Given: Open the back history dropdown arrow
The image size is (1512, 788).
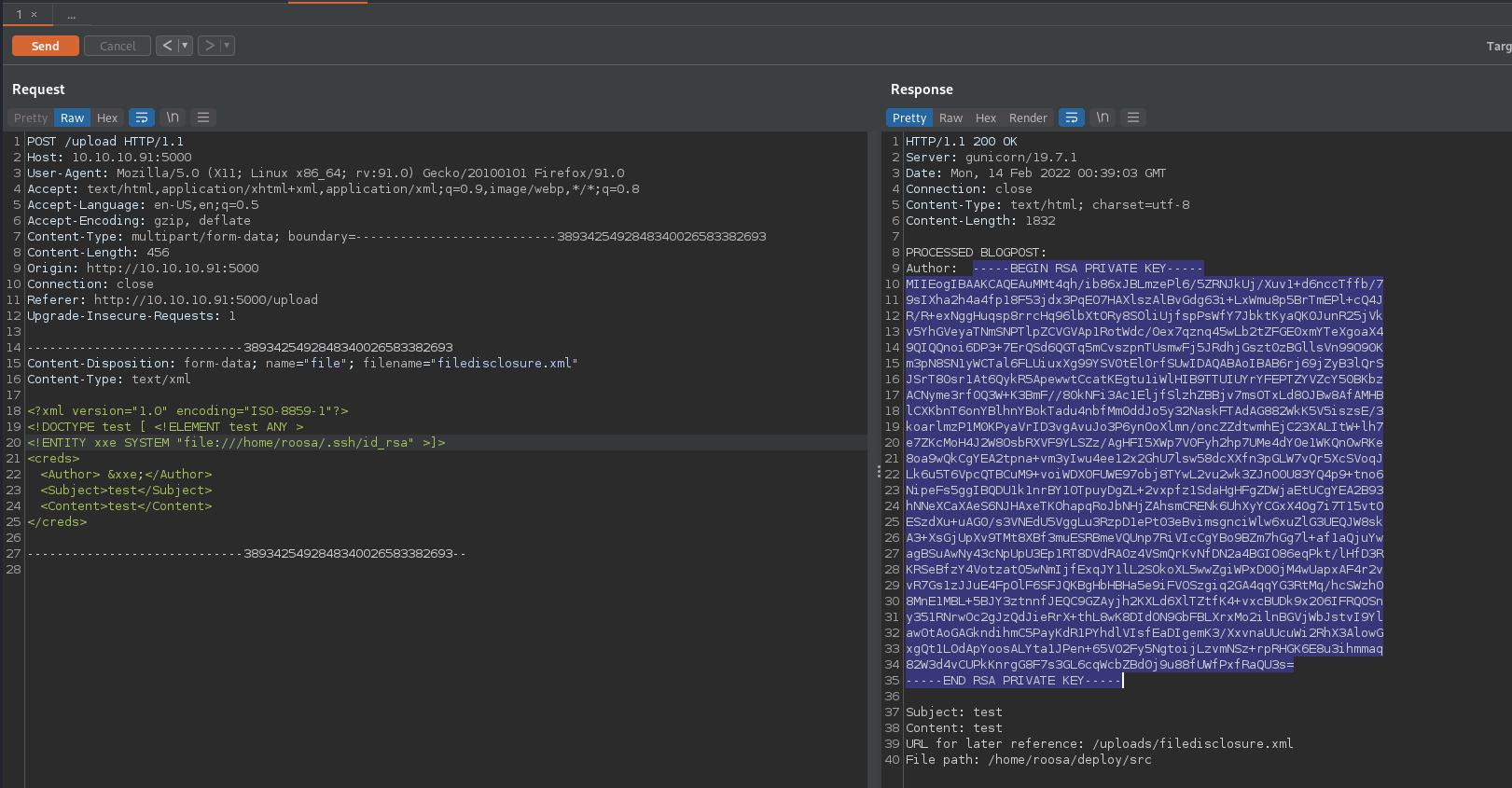Looking at the screenshot, I should (x=185, y=45).
